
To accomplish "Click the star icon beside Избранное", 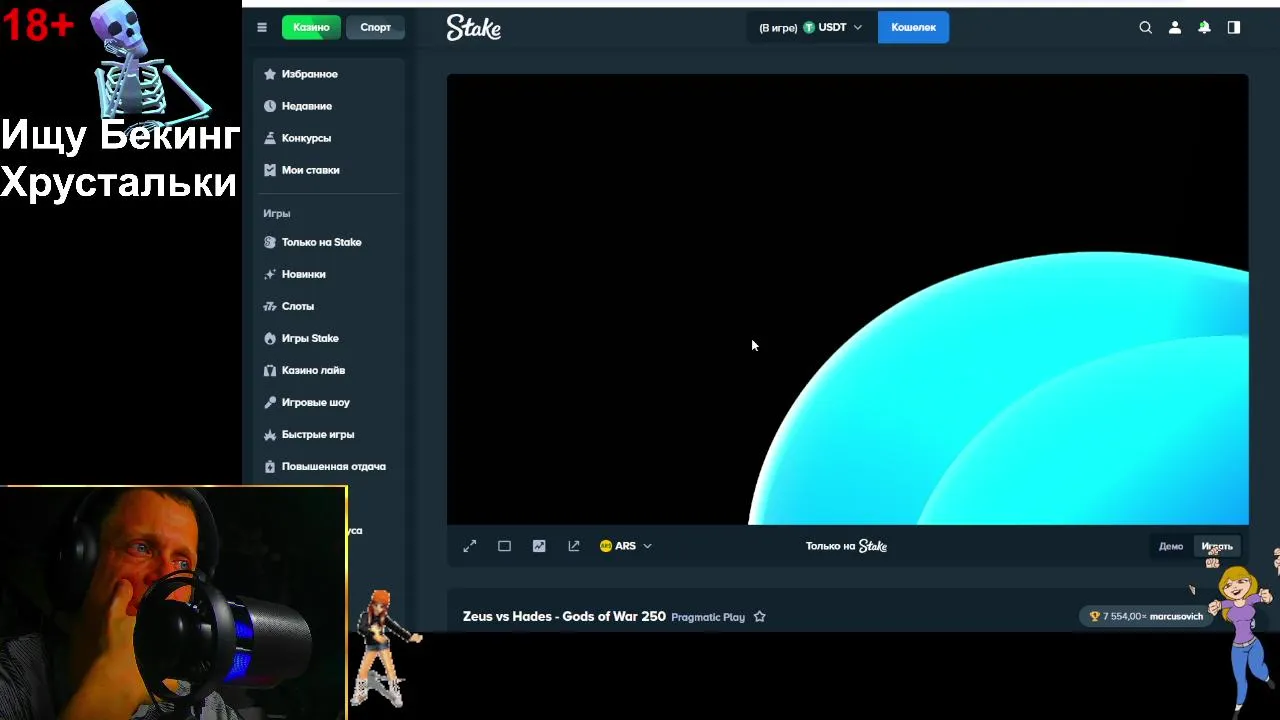I will pos(270,74).
